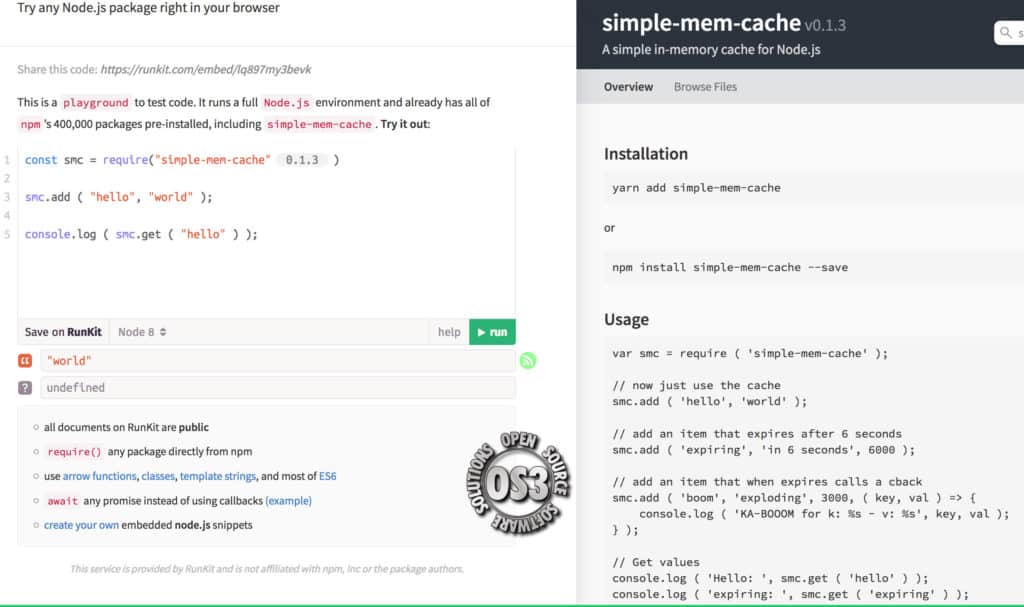
Task: Click the runkit embed share URL
Action: [206, 69]
